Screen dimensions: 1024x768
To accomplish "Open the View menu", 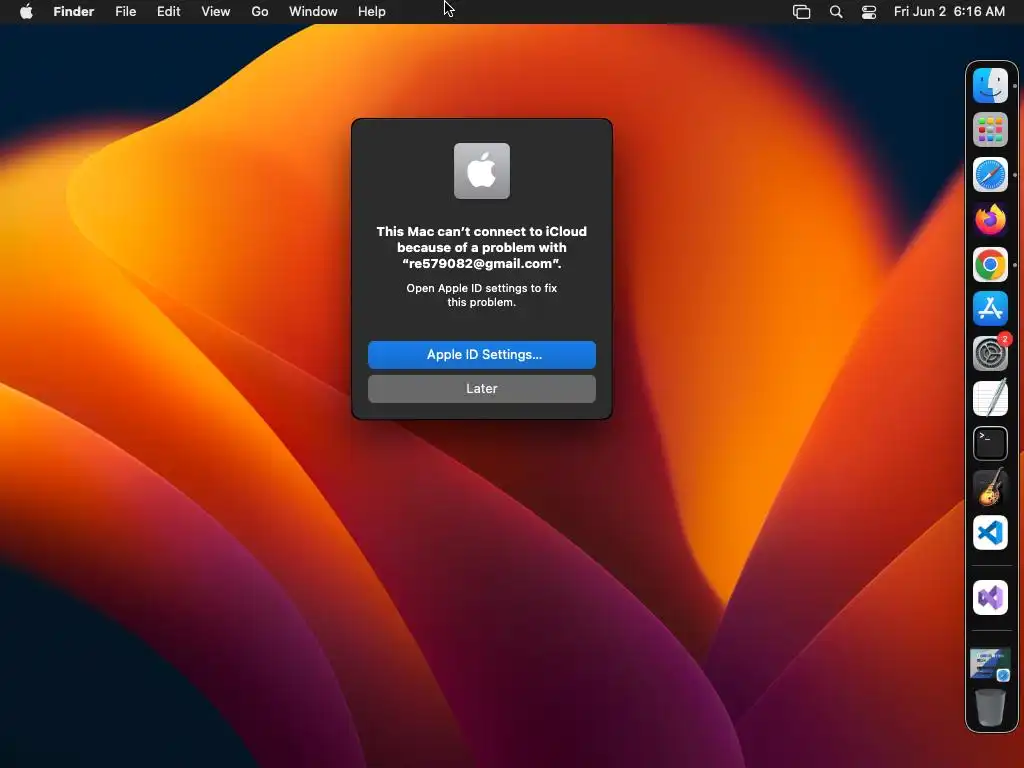I will [x=216, y=11].
